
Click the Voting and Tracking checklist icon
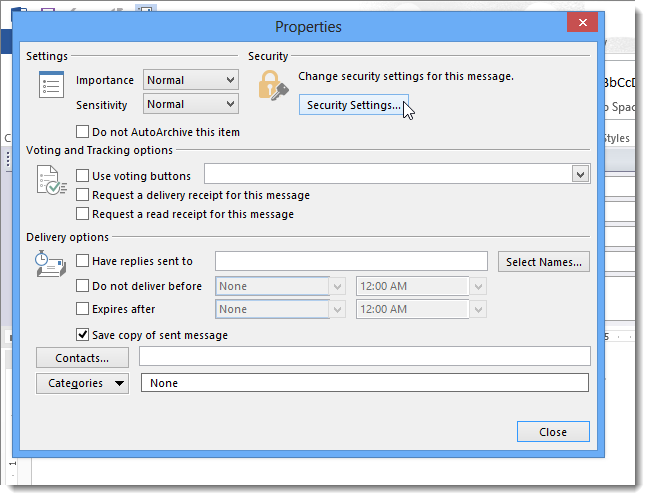point(51,180)
